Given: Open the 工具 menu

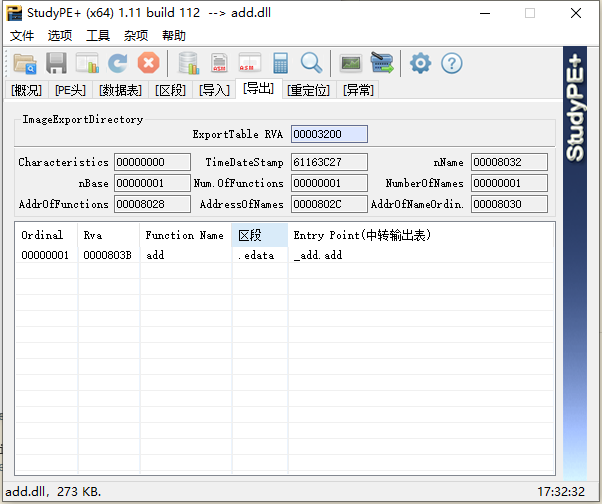Looking at the screenshot, I should coord(98,36).
